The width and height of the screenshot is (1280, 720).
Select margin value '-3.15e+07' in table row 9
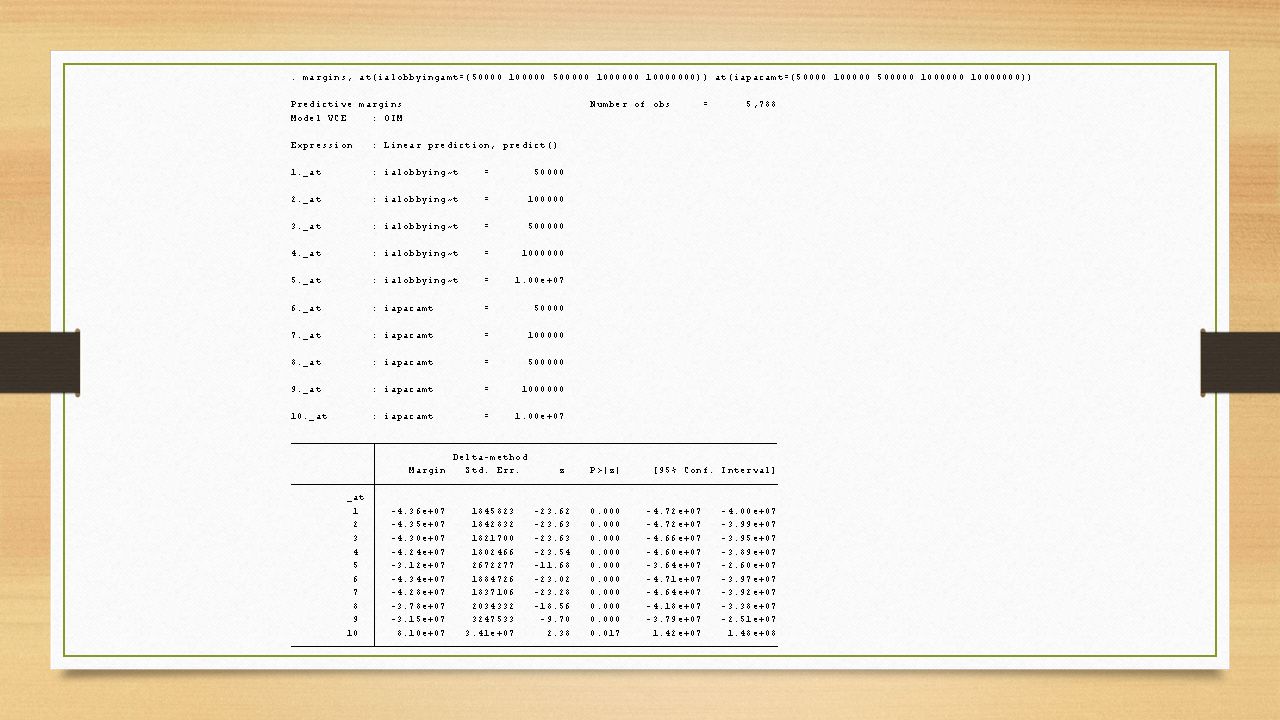click(419, 619)
